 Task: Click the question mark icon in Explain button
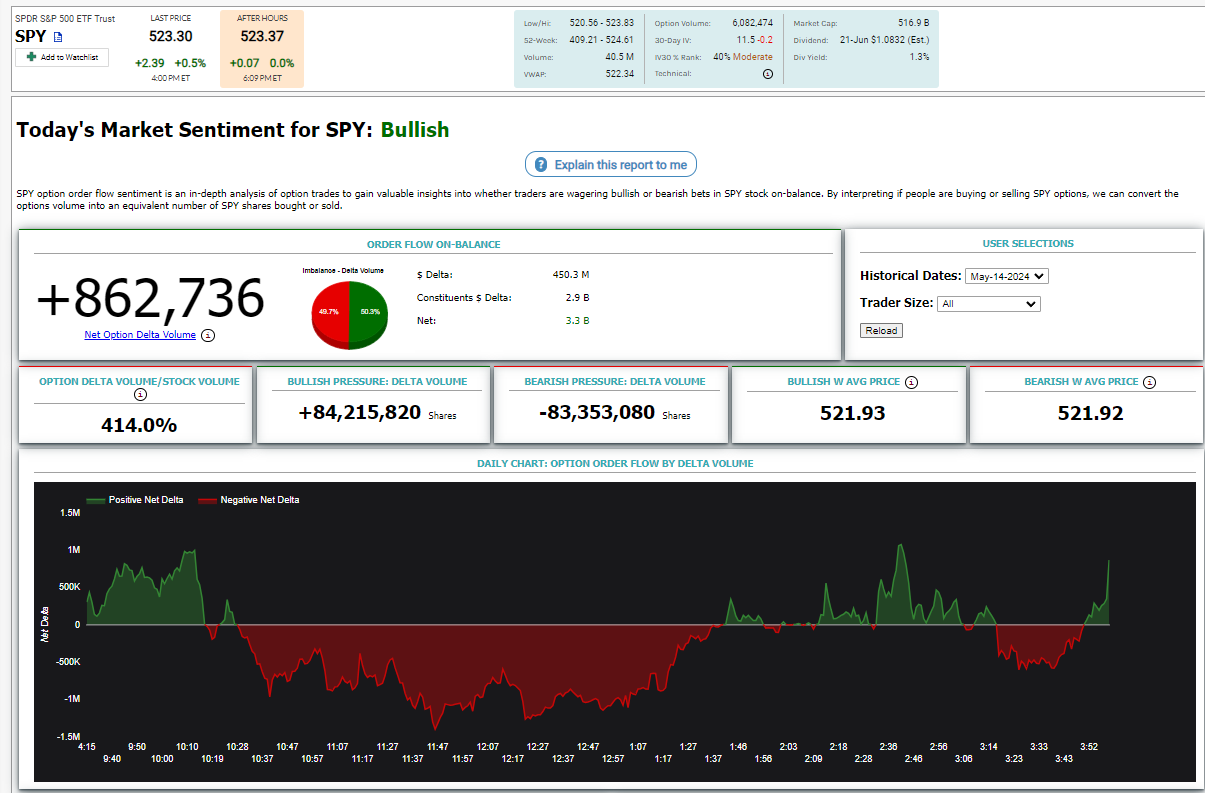pyautogui.click(x=541, y=165)
